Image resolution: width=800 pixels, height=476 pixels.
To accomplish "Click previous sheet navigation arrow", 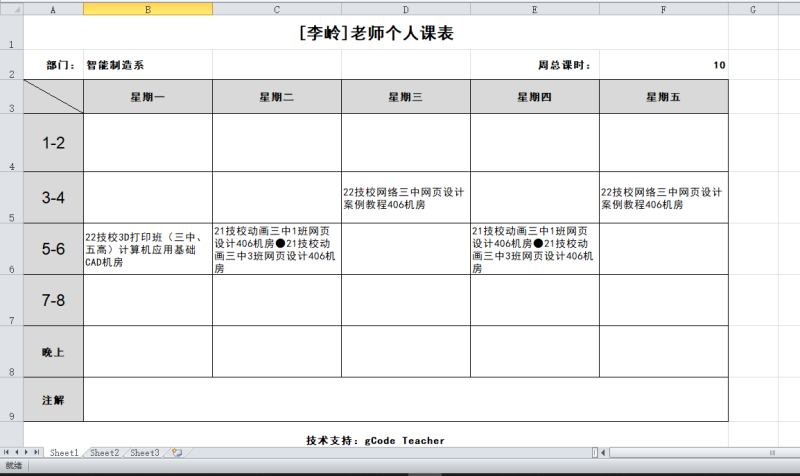I will click(x=16, y=453).
